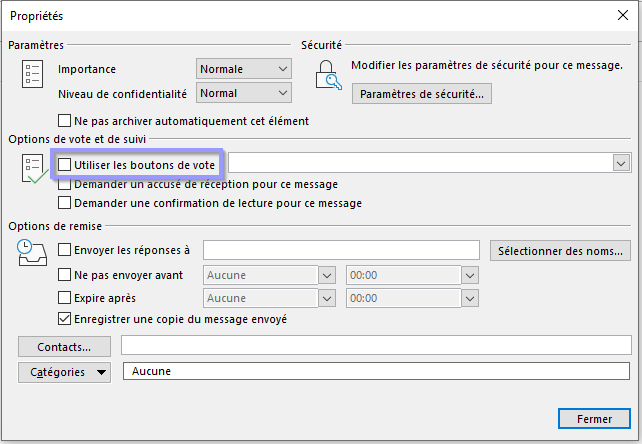Viewport: 642px width, 444px height.
Task: Check 'Utiliser les boutons de vote'
Action: coord(64,165)
